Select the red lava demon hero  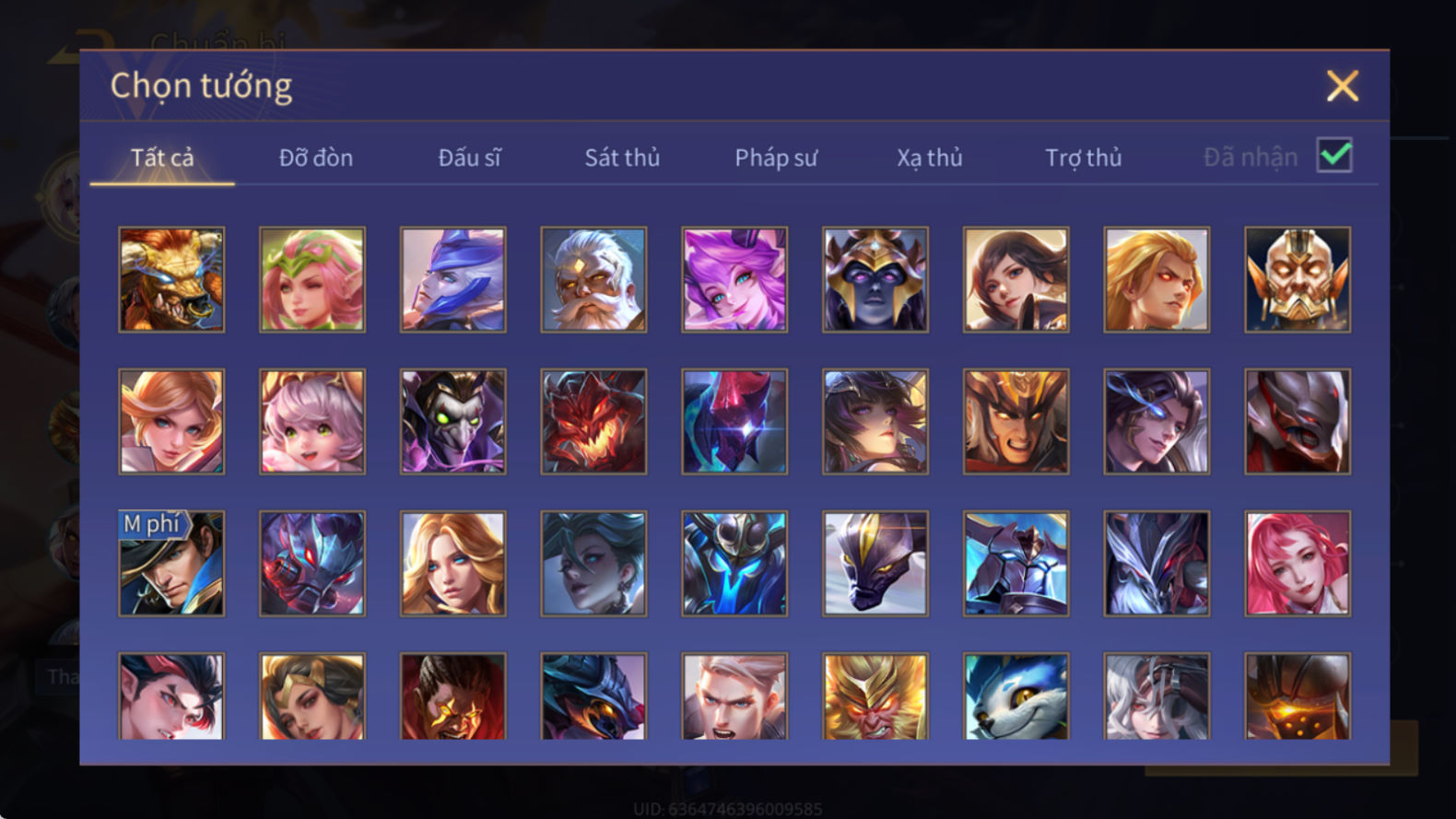593,422
